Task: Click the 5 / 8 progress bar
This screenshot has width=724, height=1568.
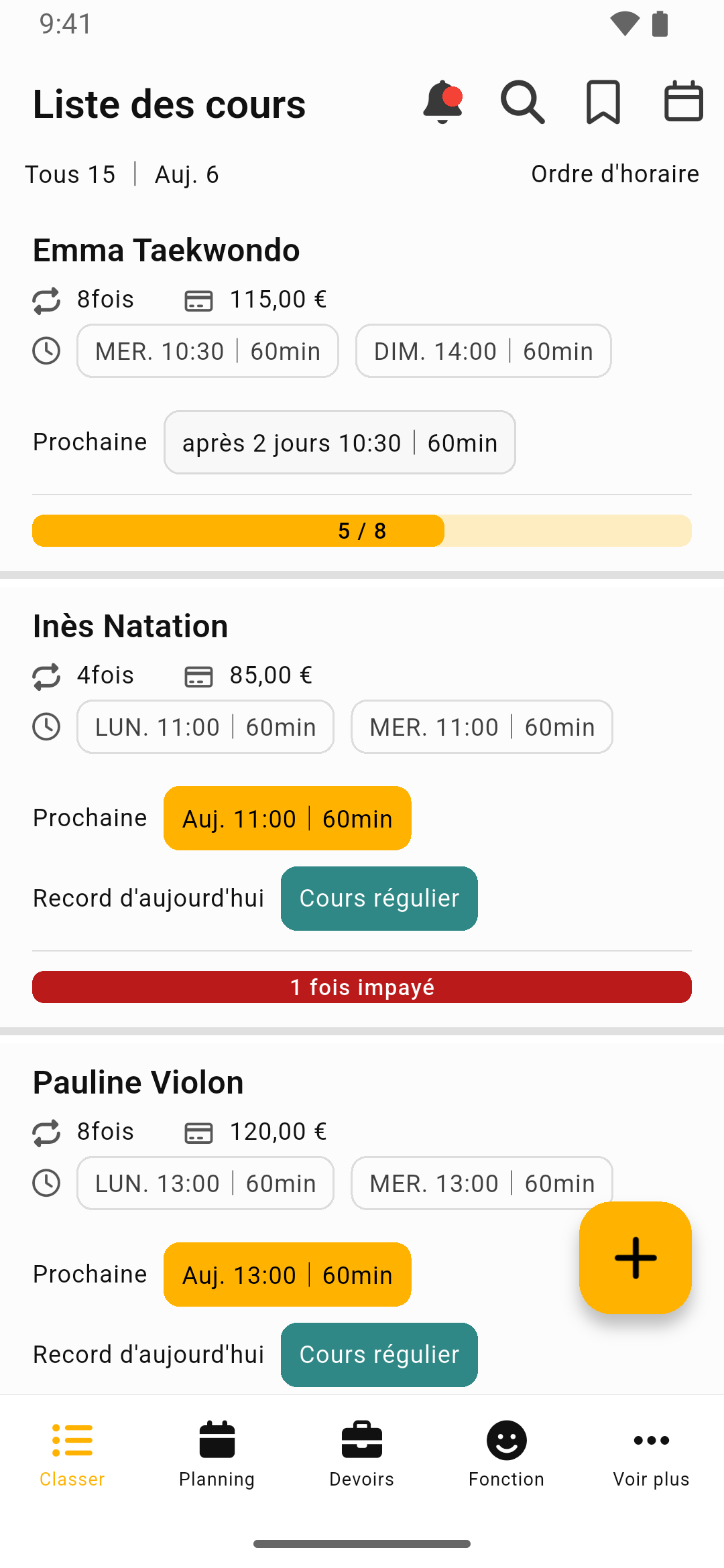Action: [x=362, y=531]
